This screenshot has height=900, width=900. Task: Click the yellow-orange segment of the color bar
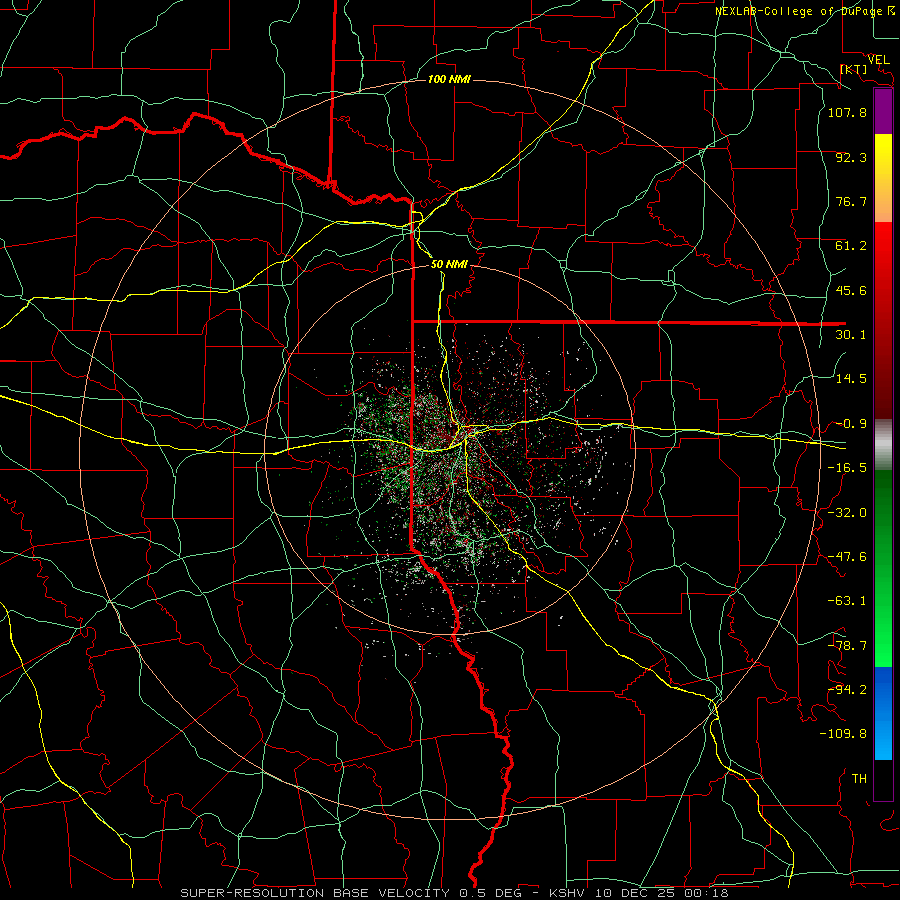point(883,178)
